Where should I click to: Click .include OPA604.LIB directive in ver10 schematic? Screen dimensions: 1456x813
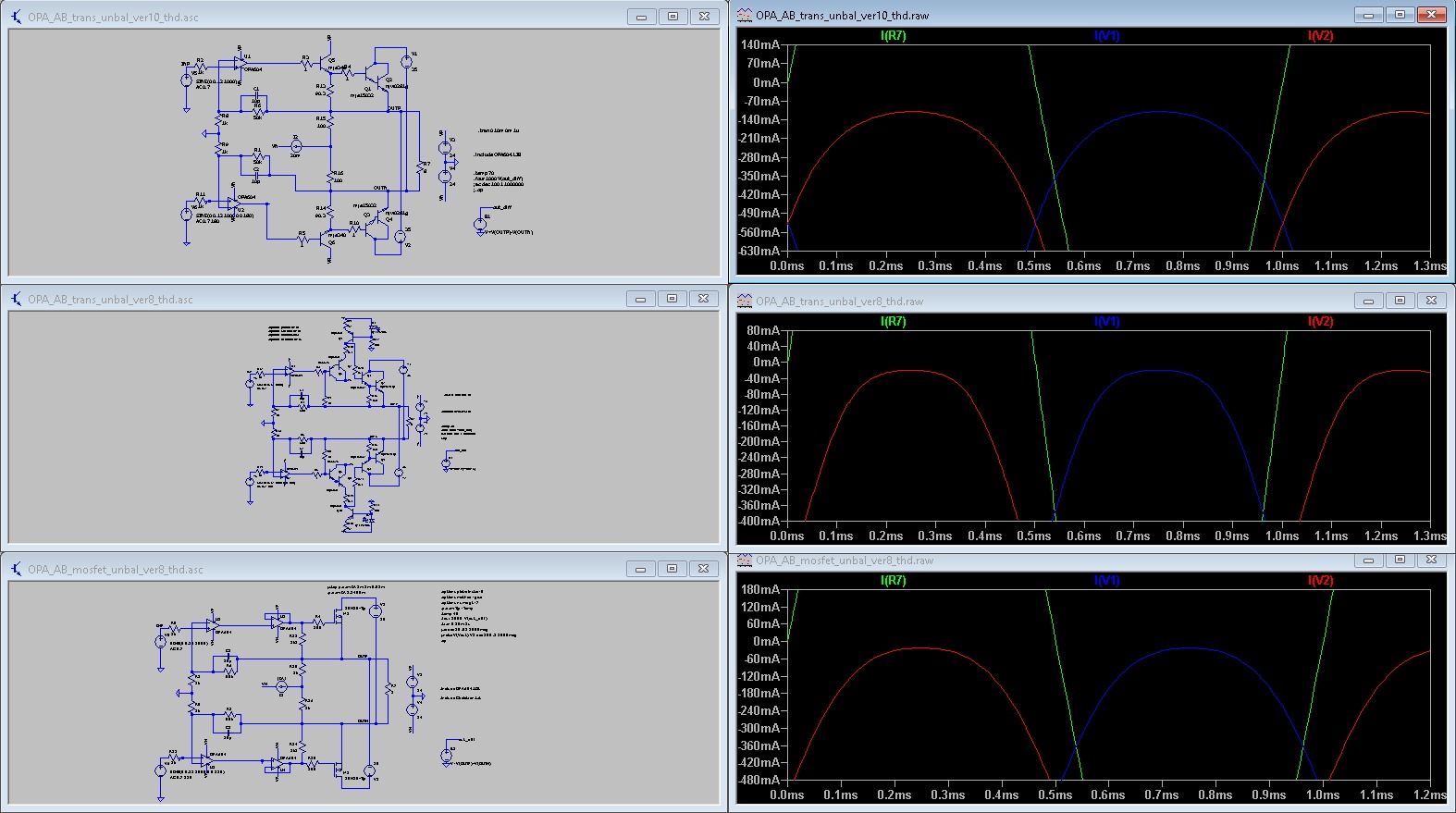[x=498, y=154]
